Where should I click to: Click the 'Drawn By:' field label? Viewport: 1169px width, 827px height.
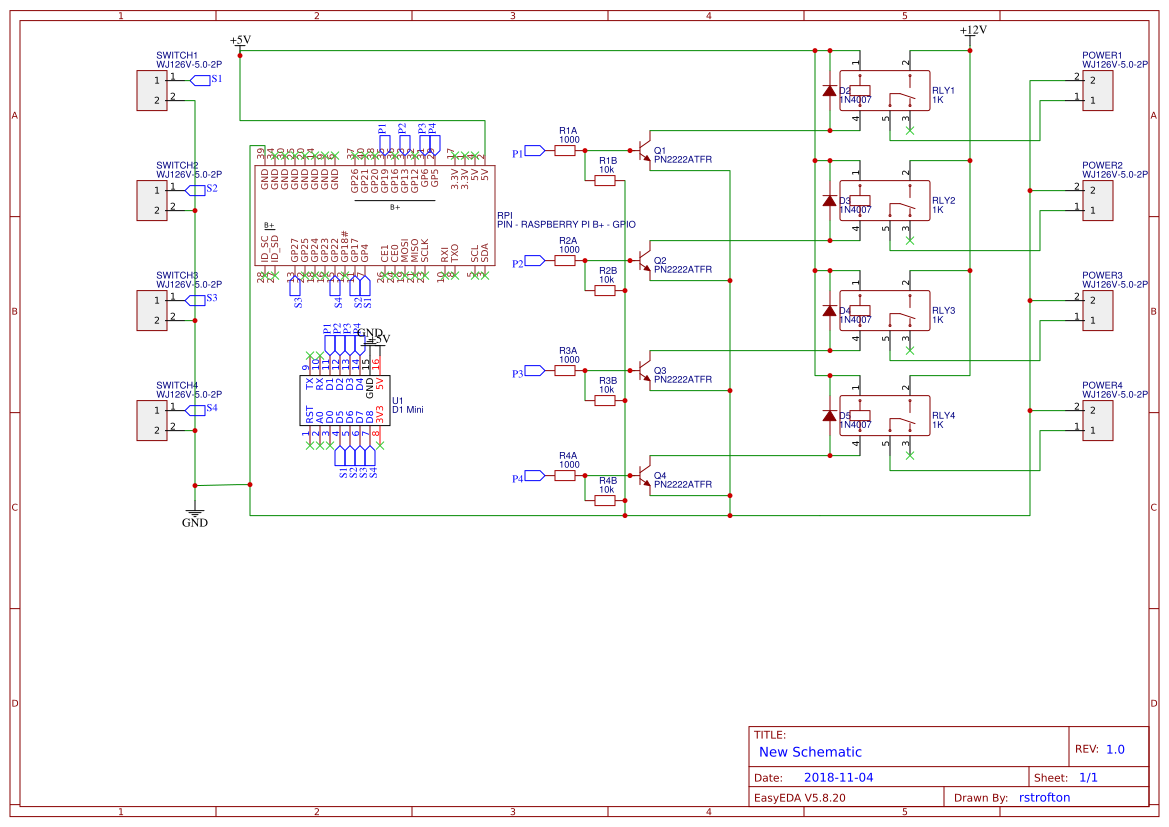(980, 798)
